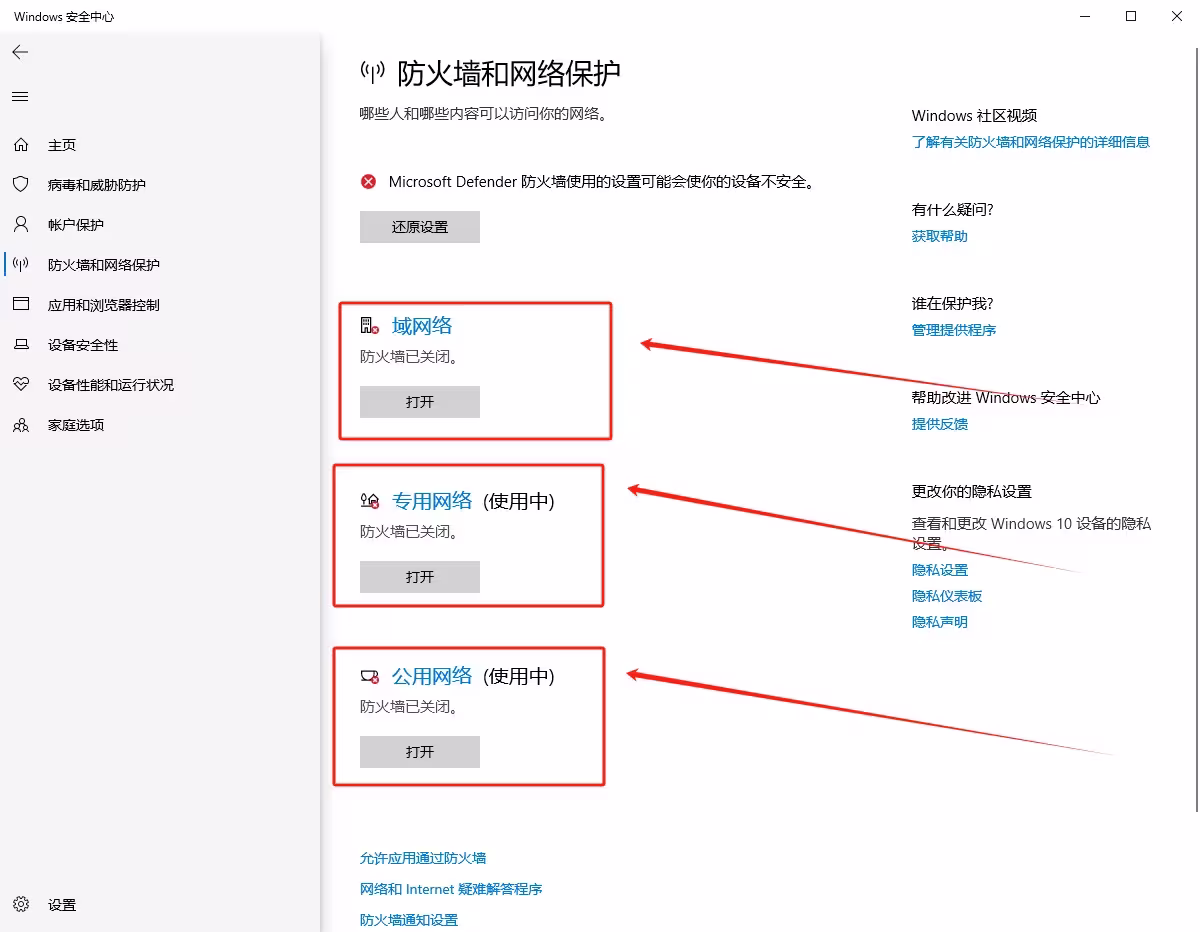
Task: Enable the 专用网络 firewall with 打开
Action: click(420, 577)
